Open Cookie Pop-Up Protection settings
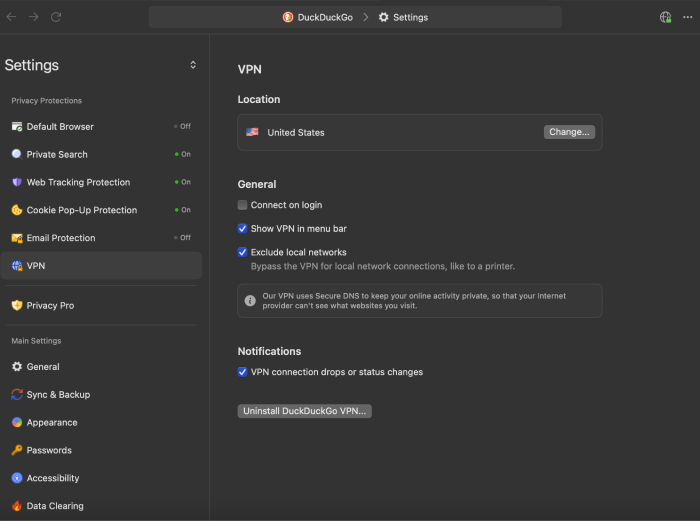 [x=101, y=210]
